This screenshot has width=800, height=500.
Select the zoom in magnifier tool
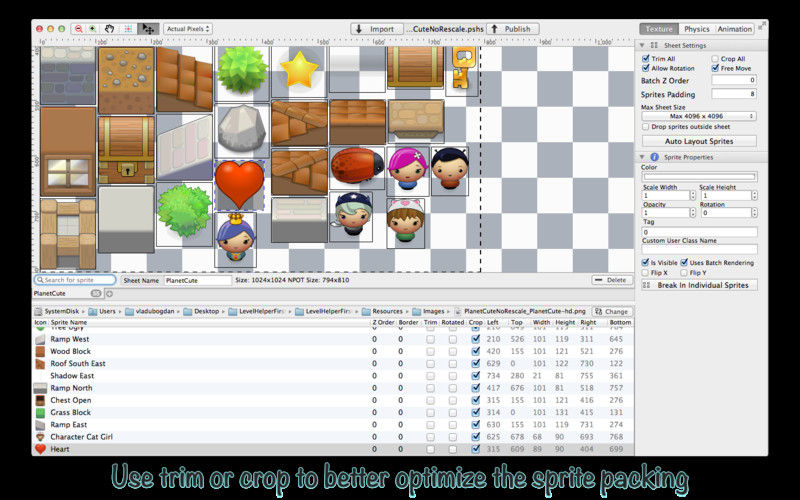93,29
